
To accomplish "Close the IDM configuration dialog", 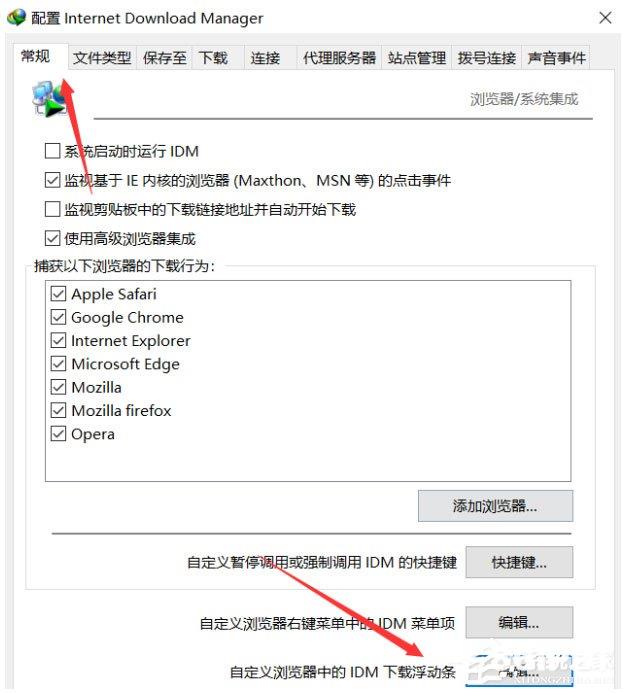I will [605, 18].
